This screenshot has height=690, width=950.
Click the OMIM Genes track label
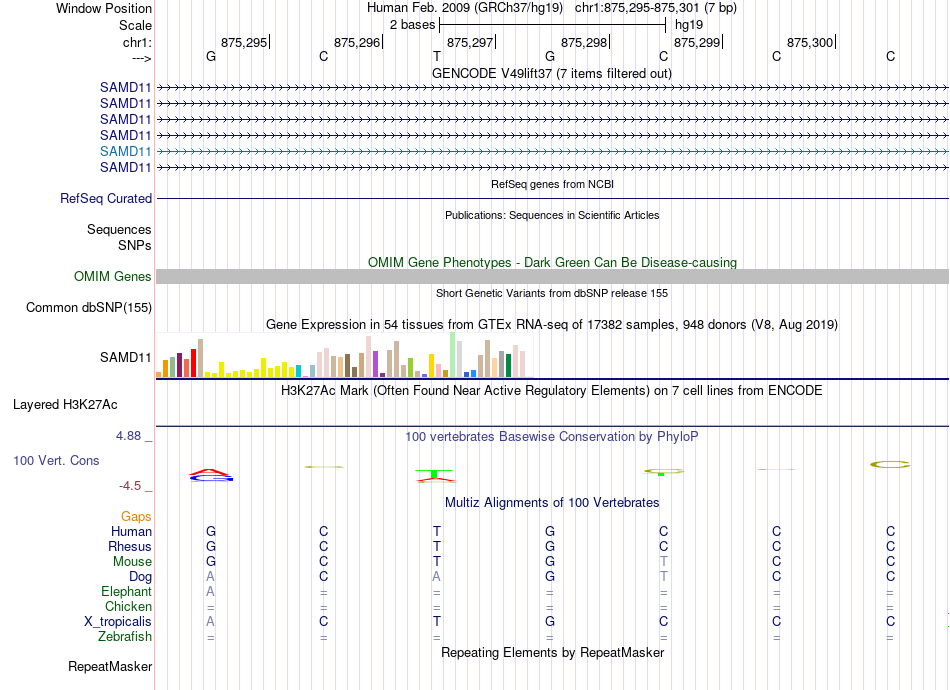point(113,276)
